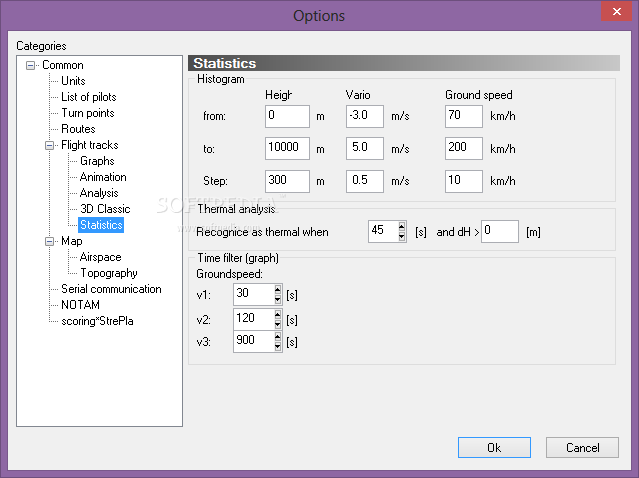Select the 3D Classic category
This screenshot has width=639, height=478.
[x=105, y=209]
